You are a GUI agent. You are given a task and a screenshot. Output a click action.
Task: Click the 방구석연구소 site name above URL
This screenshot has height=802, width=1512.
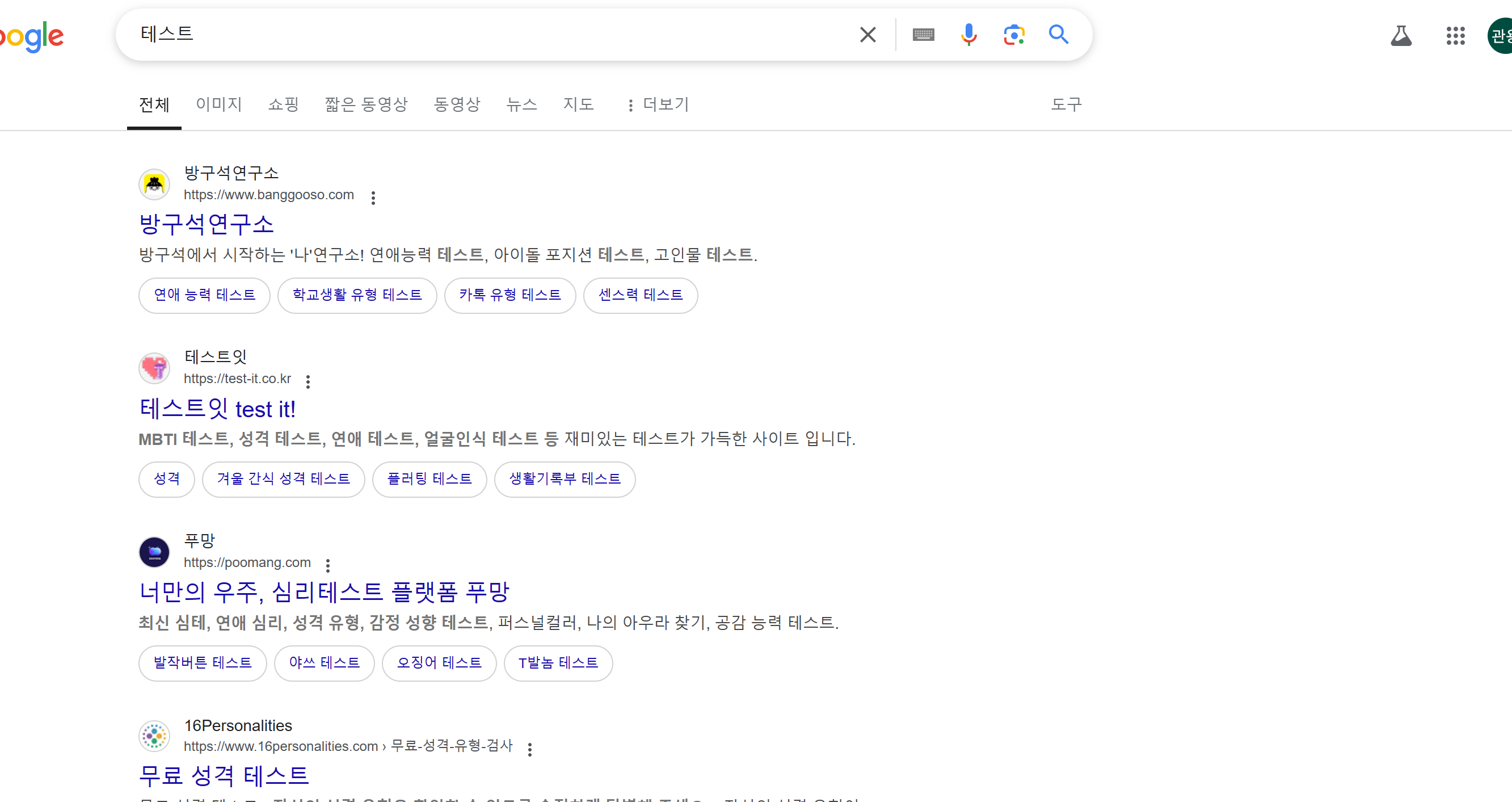click(231, 173)
